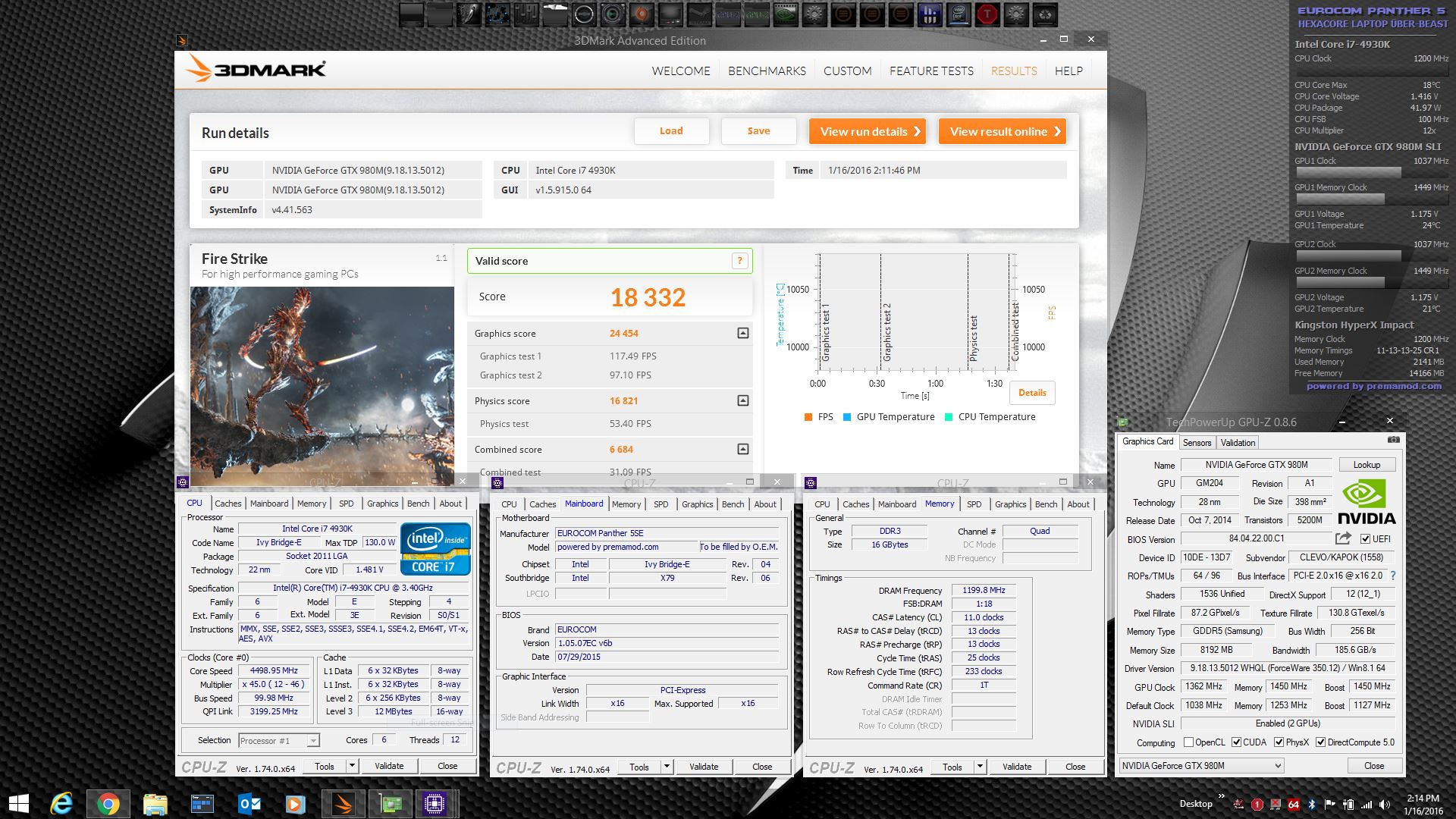
Task: Click the Valid score help question mark
Action: point(739,261)
